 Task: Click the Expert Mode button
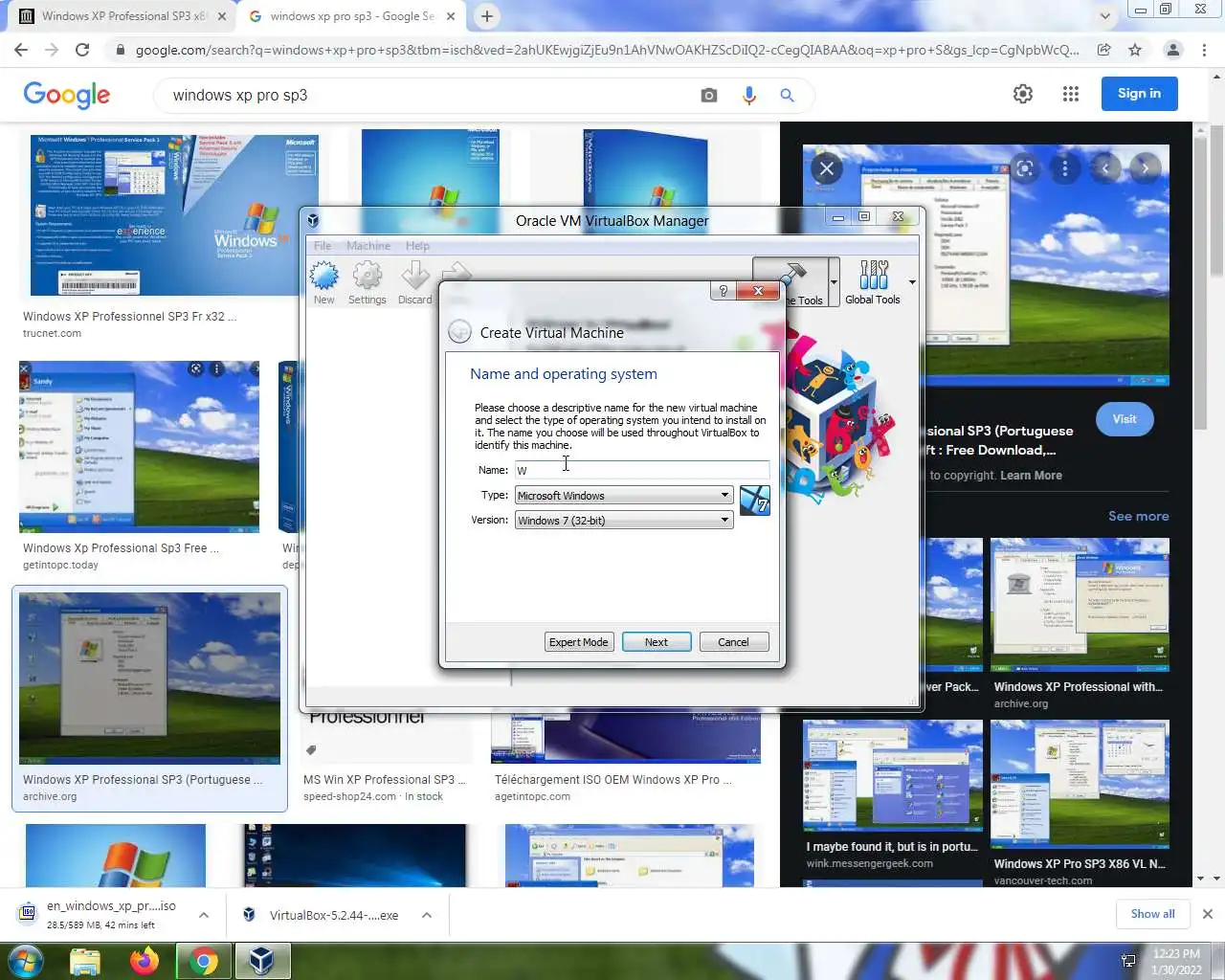578,642
